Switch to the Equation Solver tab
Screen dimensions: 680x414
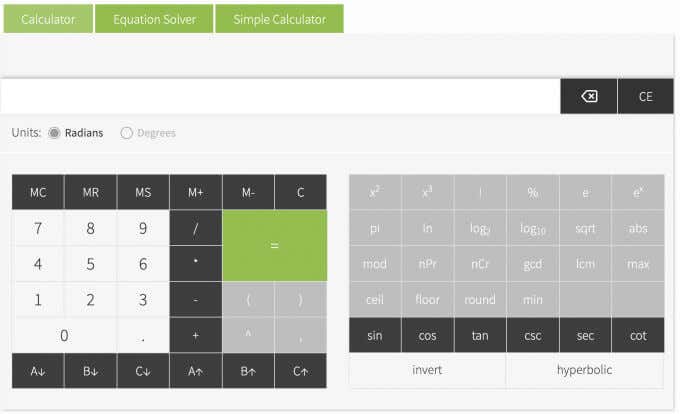[x=154, y=19]
